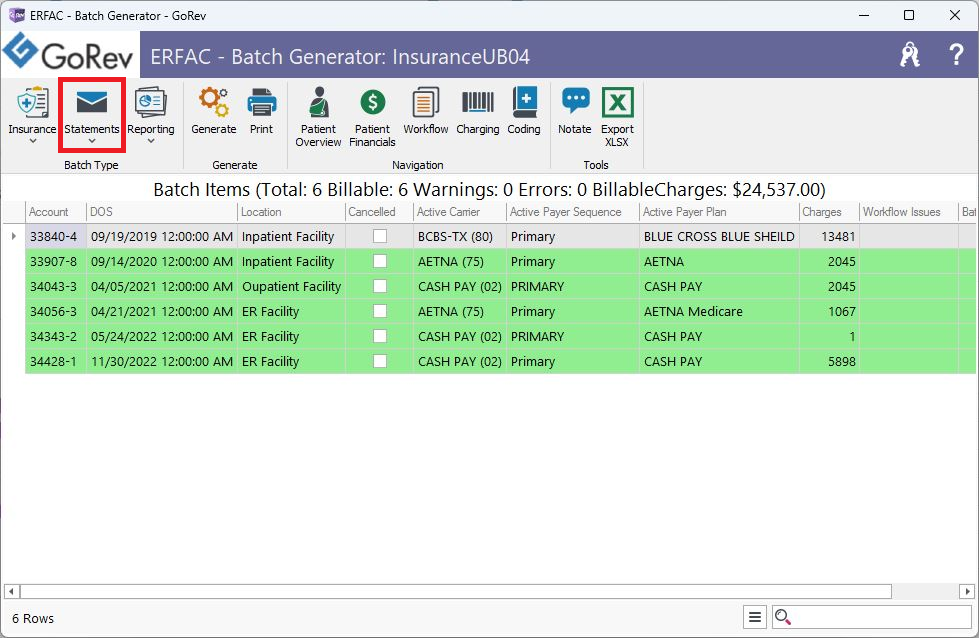Expand the Statements dropdown chevron

92,141
